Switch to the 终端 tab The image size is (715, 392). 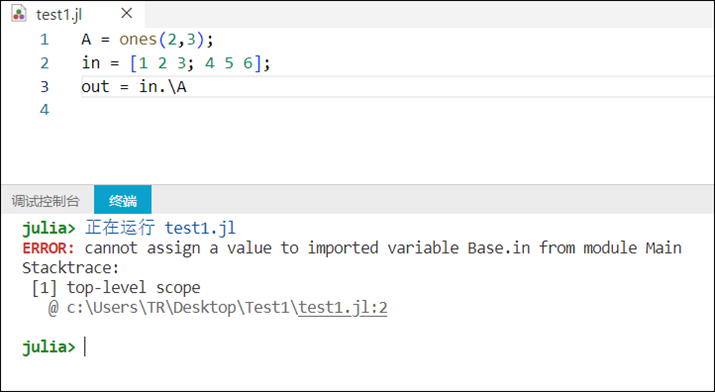123,201
